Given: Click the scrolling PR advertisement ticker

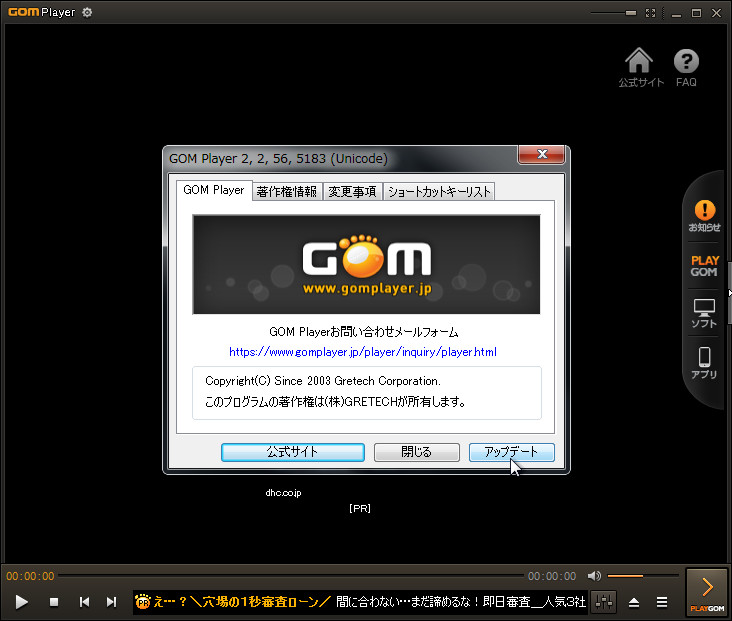Looking at the screenshot, I should point(359,602).
